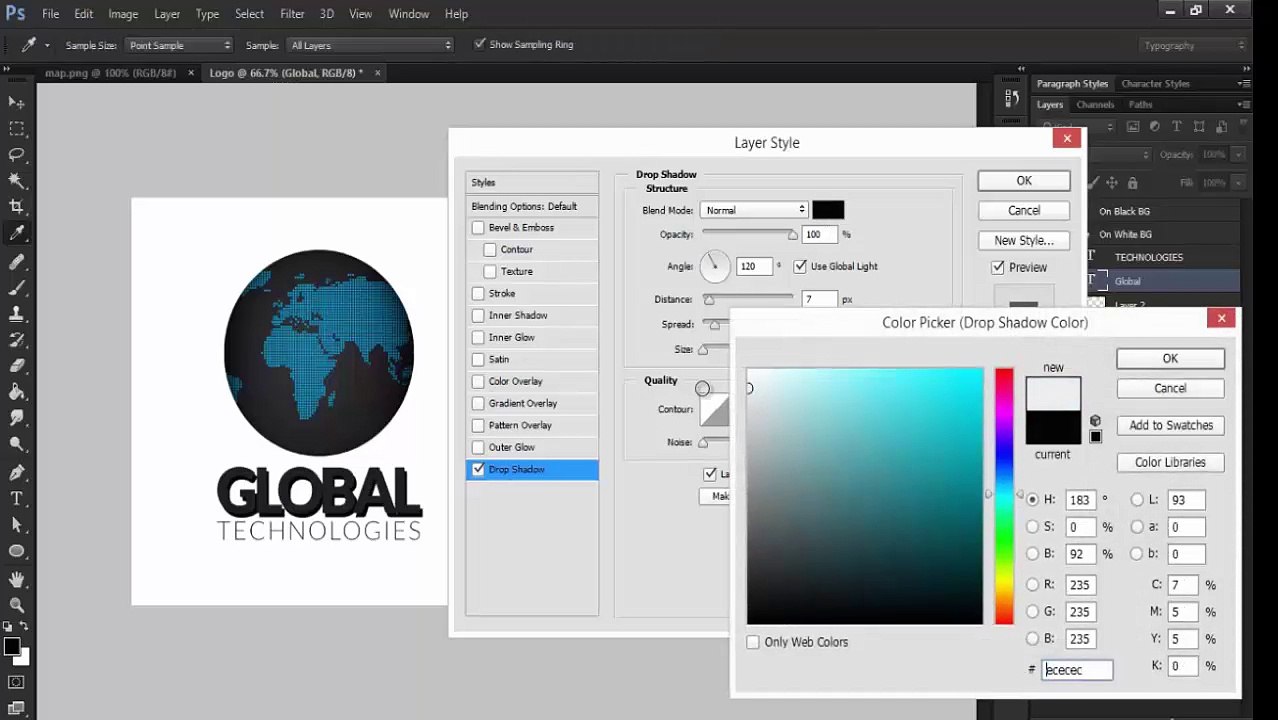Toggle the Preview checkbox in Layer Style
This screenshot has height=720, width=1278.
click(998, 267)
